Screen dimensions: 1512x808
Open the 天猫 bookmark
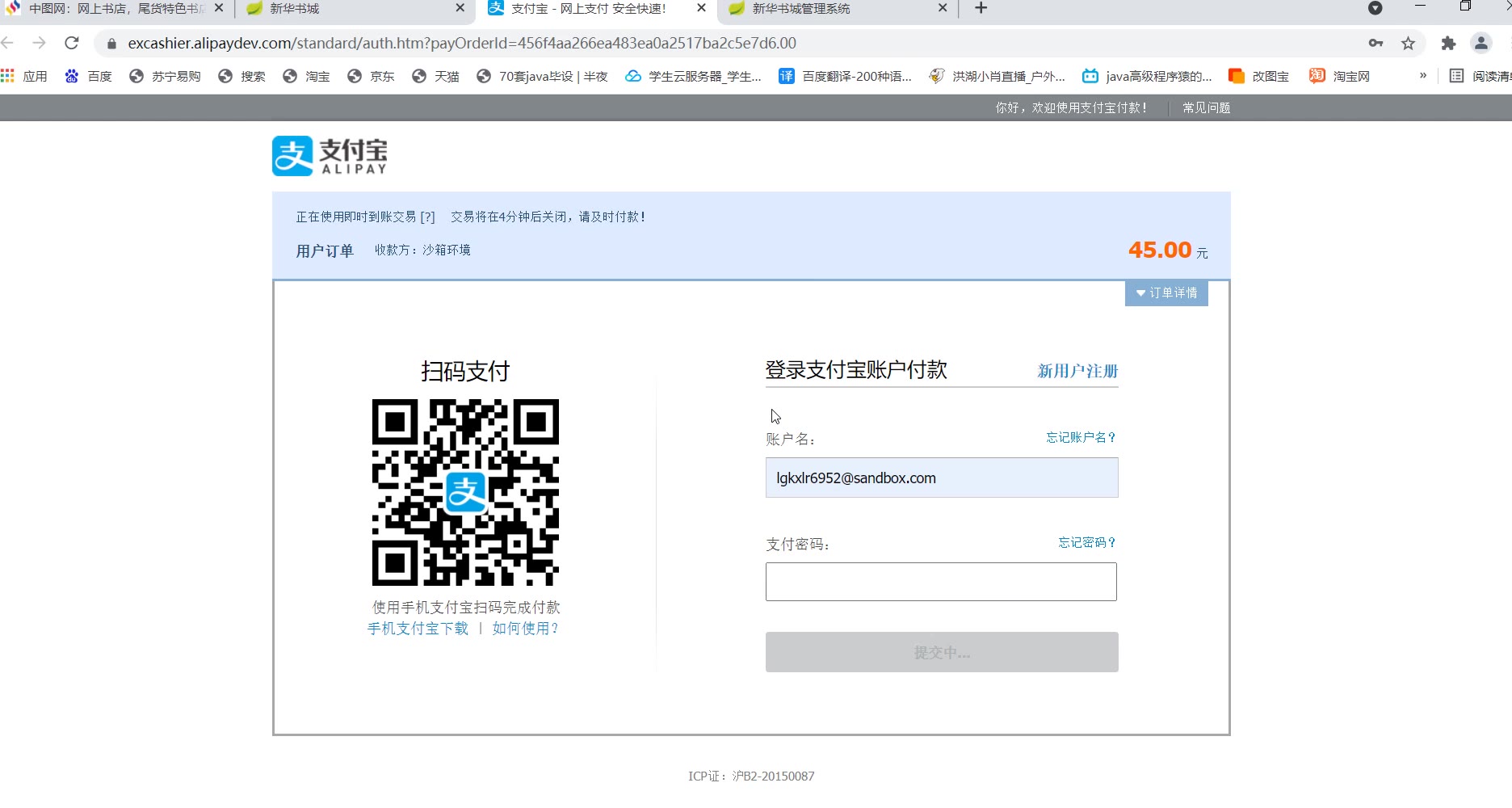(x=435, y=76)
